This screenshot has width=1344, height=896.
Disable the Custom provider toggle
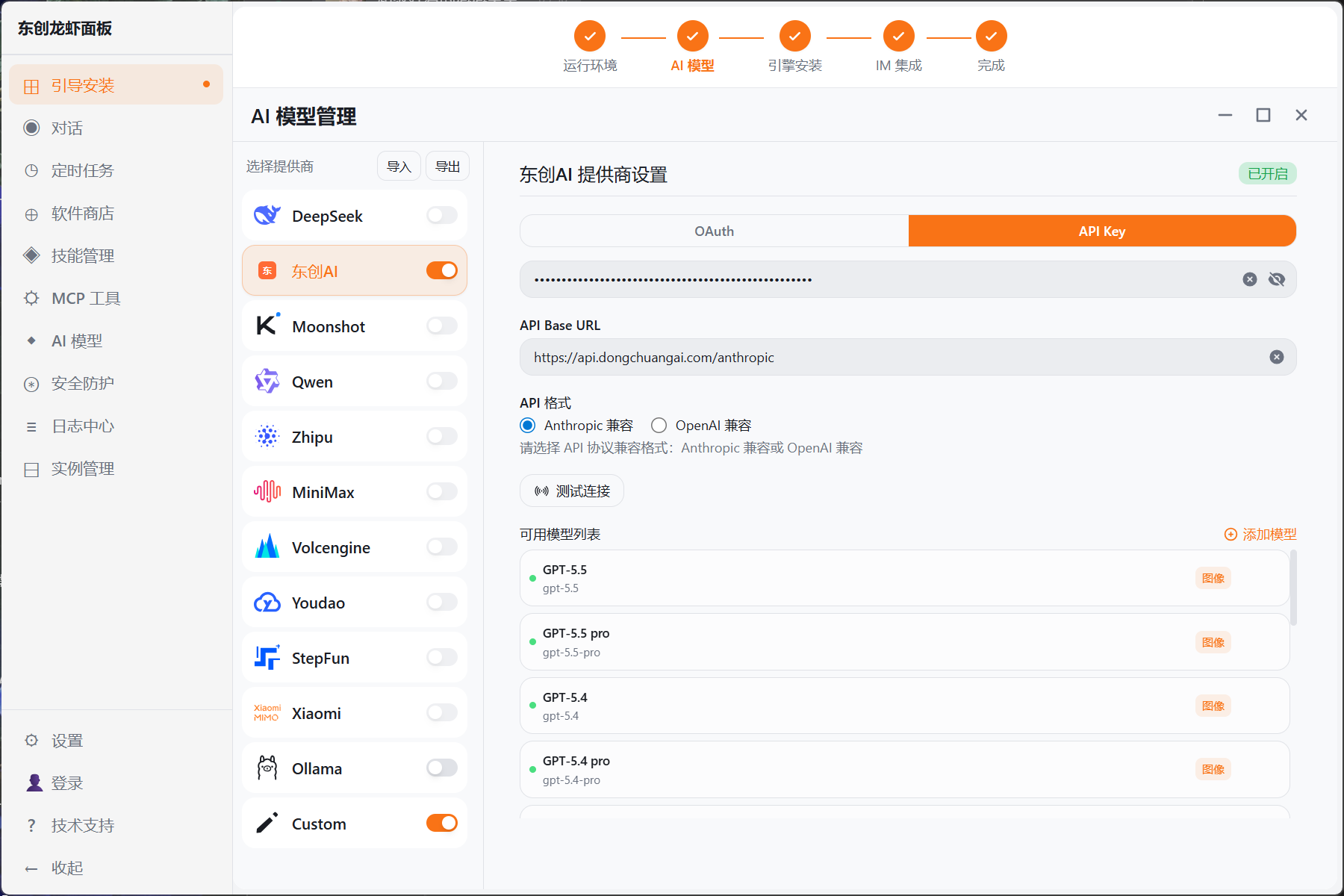coord(442,823)
